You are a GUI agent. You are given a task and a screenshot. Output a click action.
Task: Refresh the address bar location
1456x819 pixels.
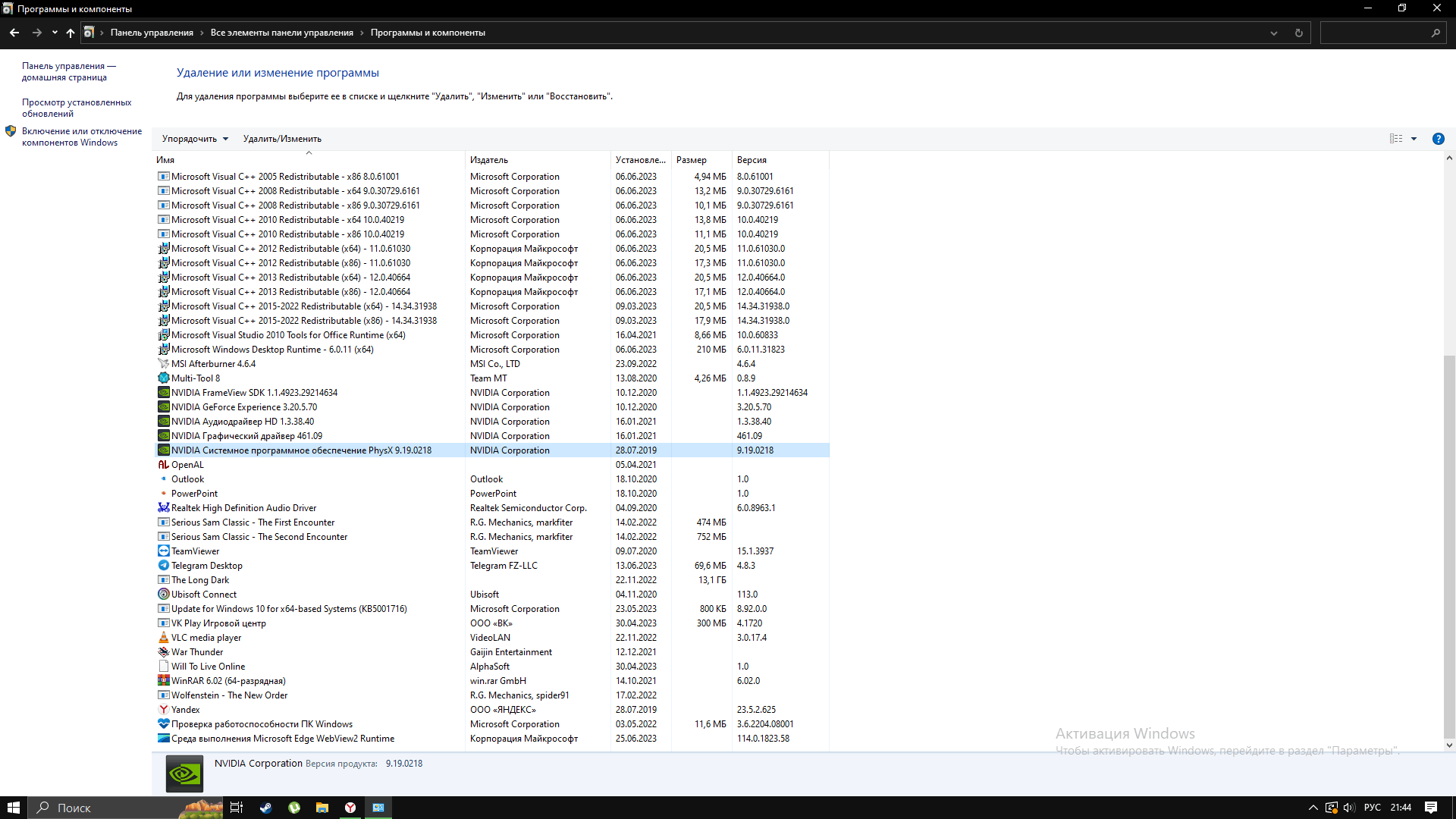tap(1298, 33)
